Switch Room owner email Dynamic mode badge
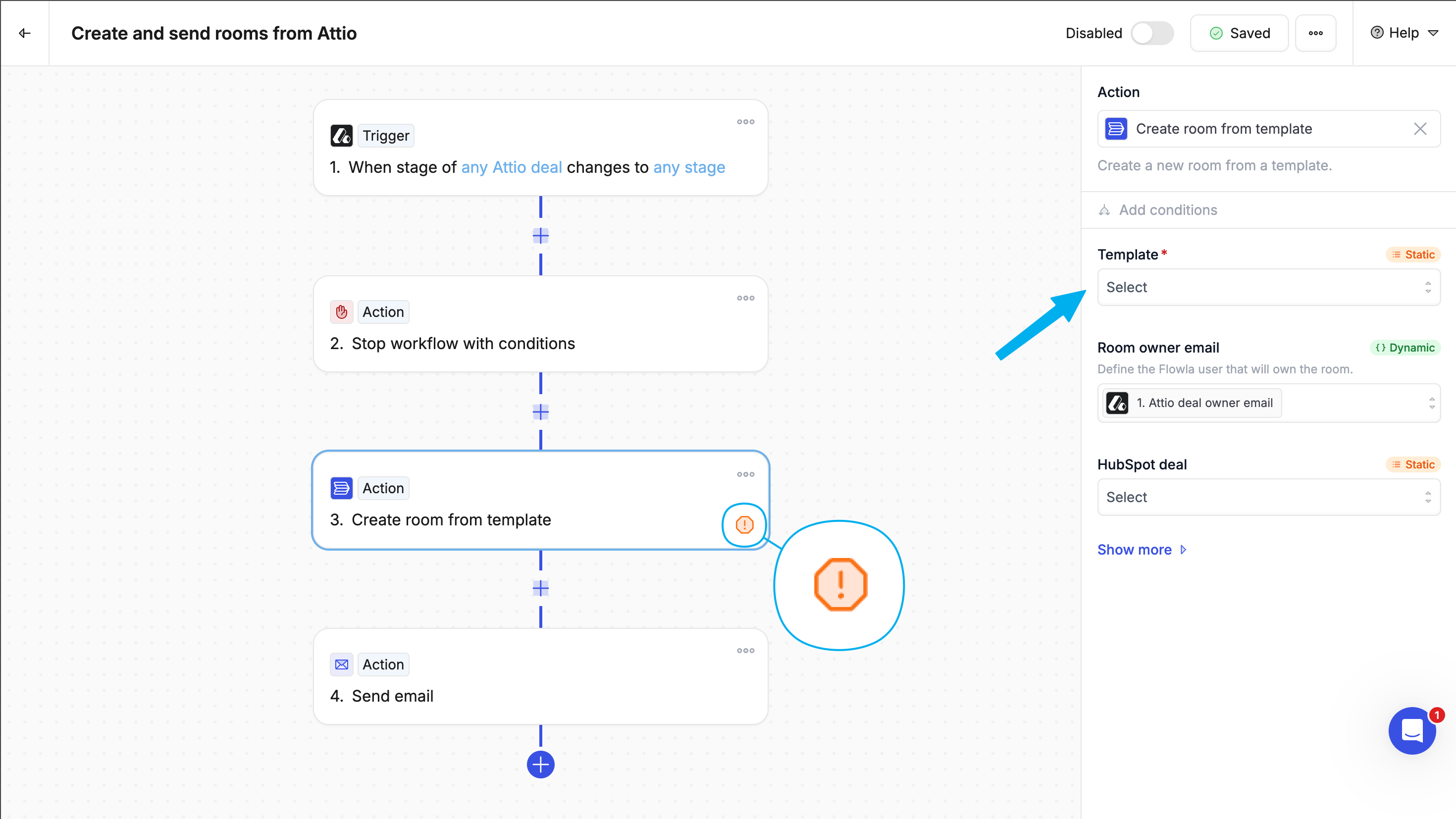This screenshot has width=1456, height=819. click(1404, 348)
